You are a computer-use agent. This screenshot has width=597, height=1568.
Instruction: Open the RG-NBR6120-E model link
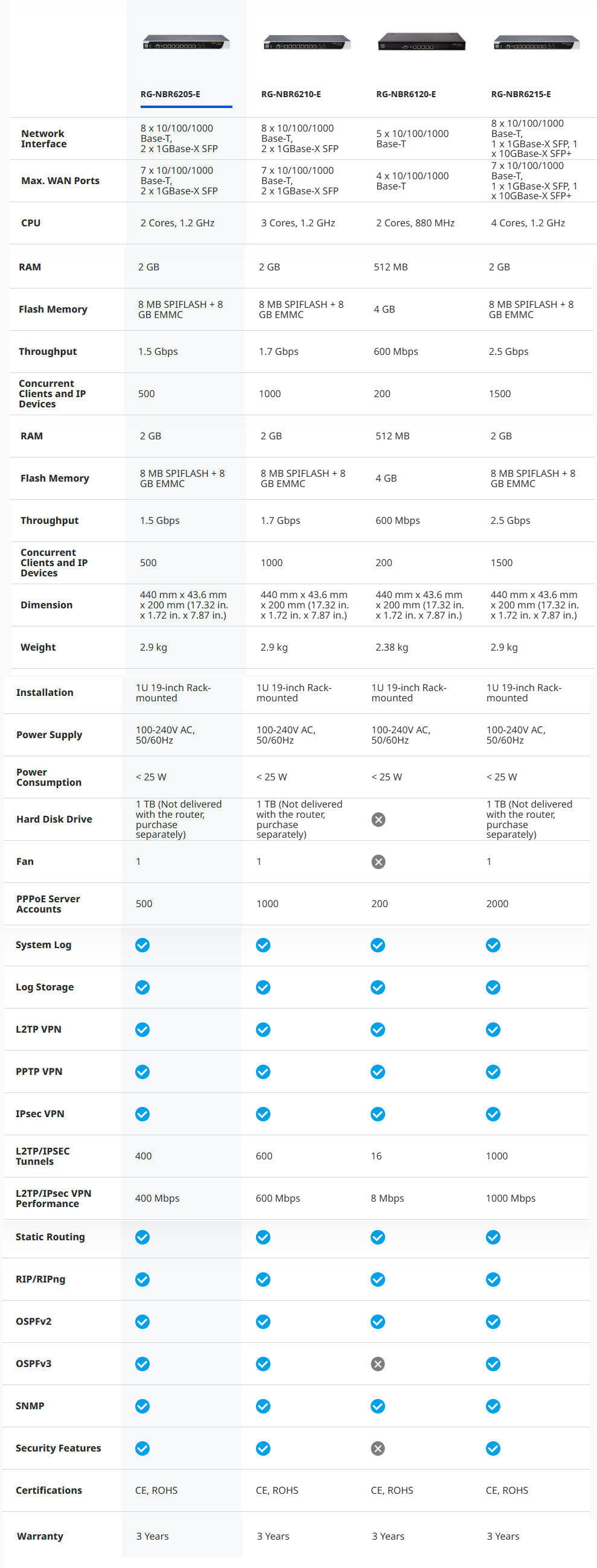point(406,94)
